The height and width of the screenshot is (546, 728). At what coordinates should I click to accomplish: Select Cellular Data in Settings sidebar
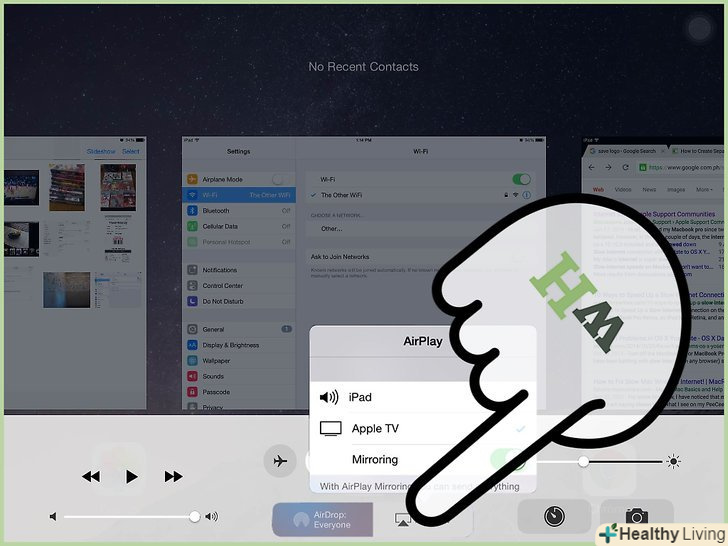[239, 227]
